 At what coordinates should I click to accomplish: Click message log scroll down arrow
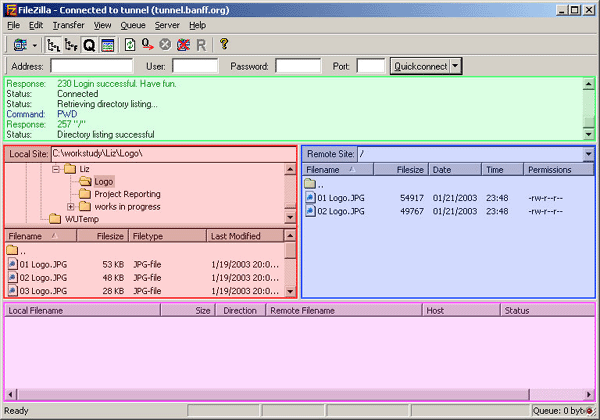(589, 134)
